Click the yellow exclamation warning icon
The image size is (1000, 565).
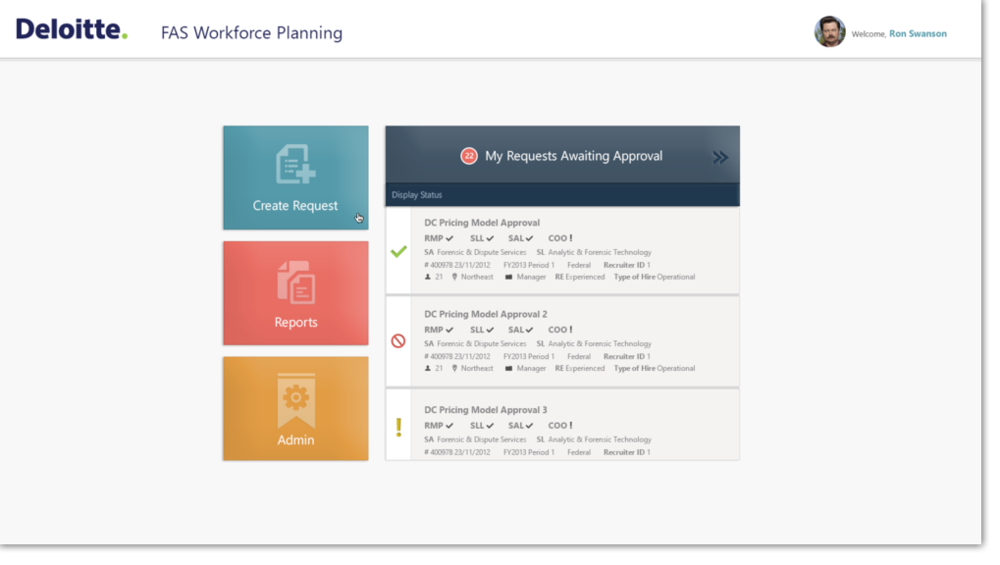pyautogui.click(x=399, y=427)
